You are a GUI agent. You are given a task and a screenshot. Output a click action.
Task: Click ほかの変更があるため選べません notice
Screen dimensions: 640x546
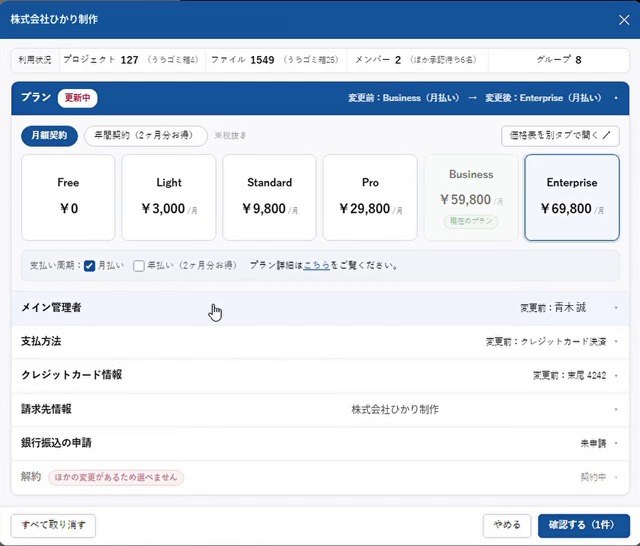click(x=116, y=477)
